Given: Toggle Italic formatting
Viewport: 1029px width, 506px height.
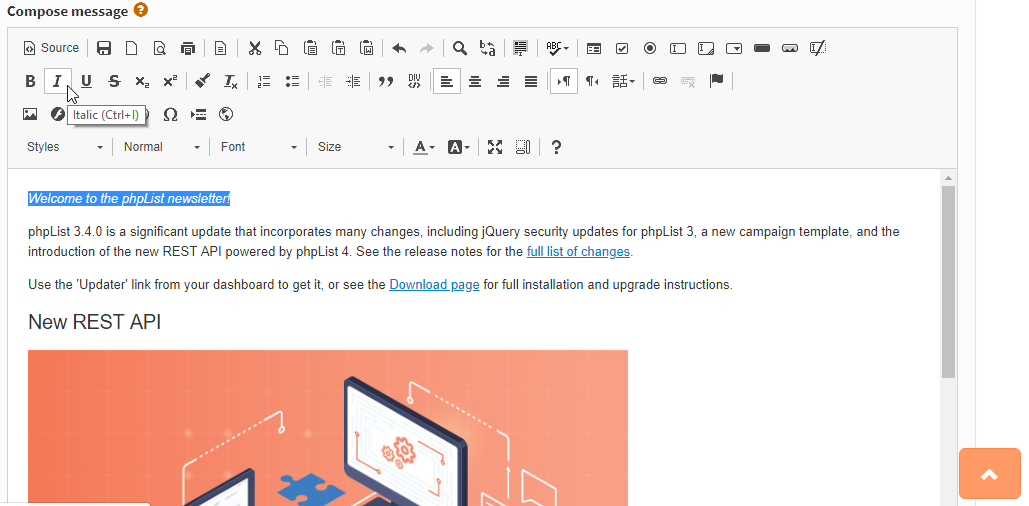Looking at the screenshot, I should point(58,81).
